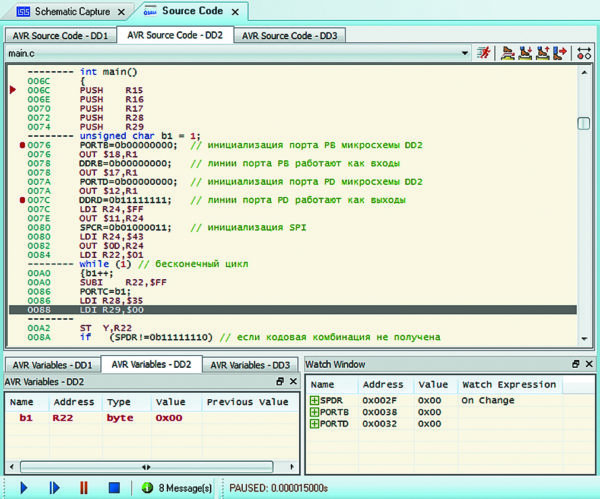Select AVR Source Code - DD2 tab
Viewport: 600px width, 499px height.
(175, 35)
